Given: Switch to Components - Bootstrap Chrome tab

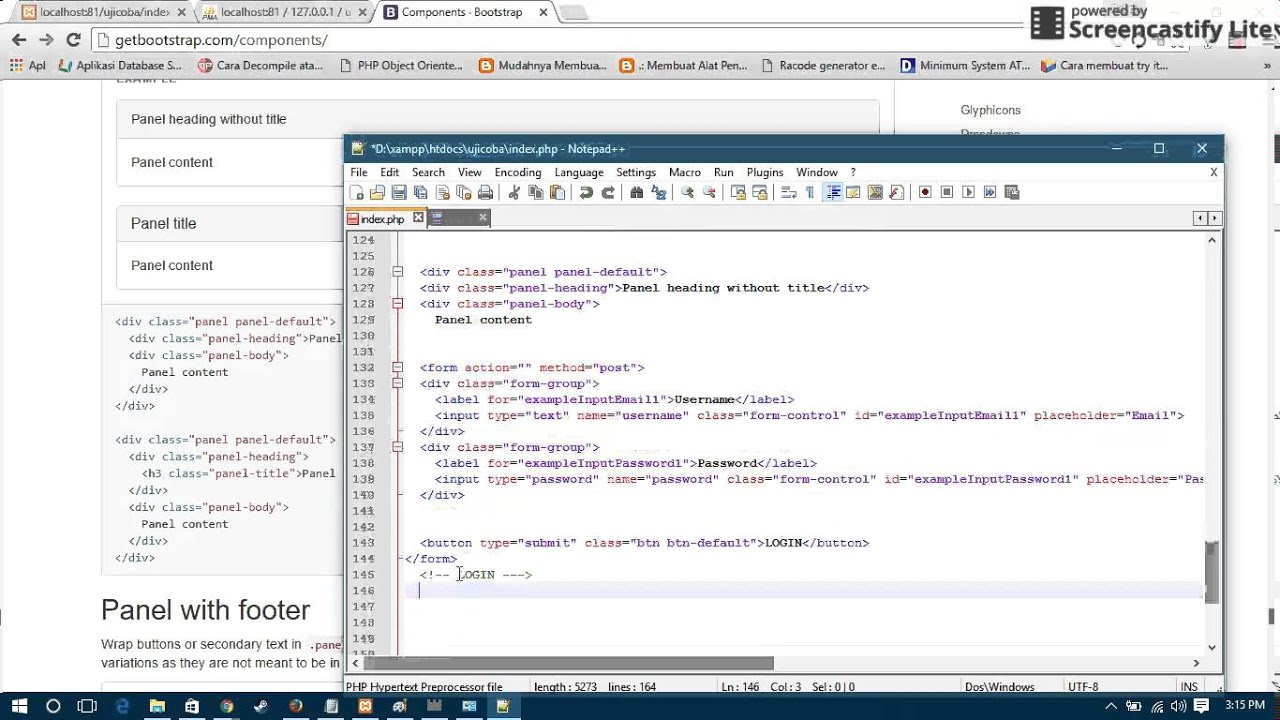Looking at the screenshot, I should pyautogui.click(x=462, y=12).
